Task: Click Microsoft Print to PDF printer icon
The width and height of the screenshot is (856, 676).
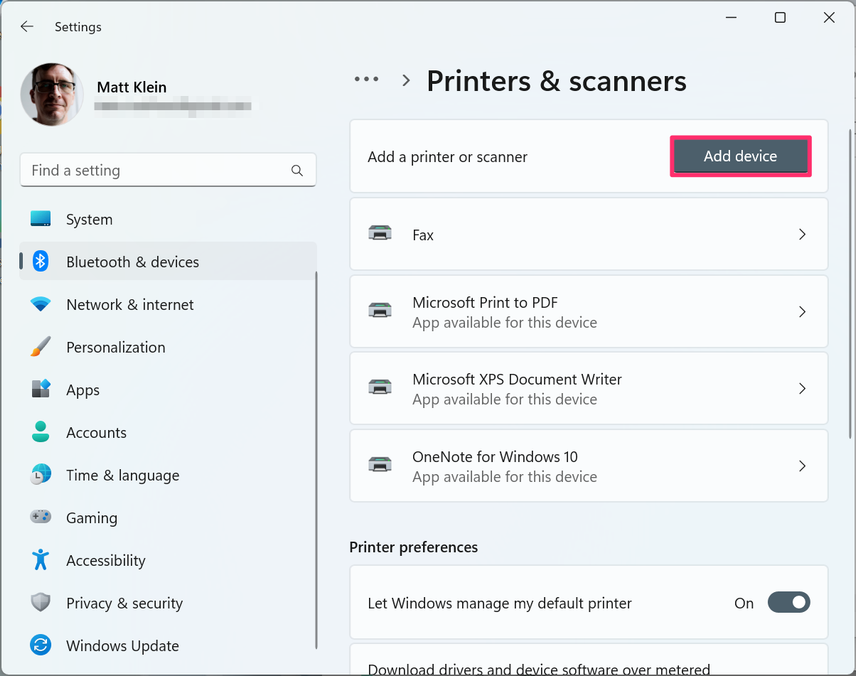Action: [380, 310]
